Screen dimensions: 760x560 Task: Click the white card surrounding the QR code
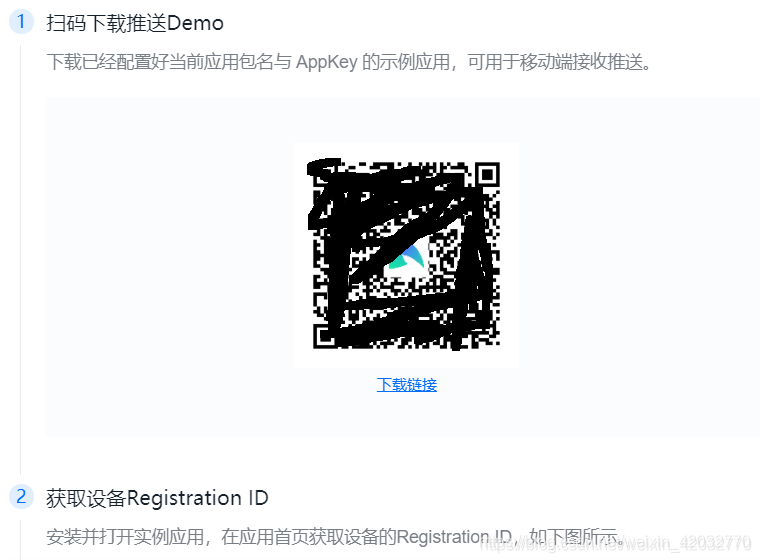(x=406, y=256)
